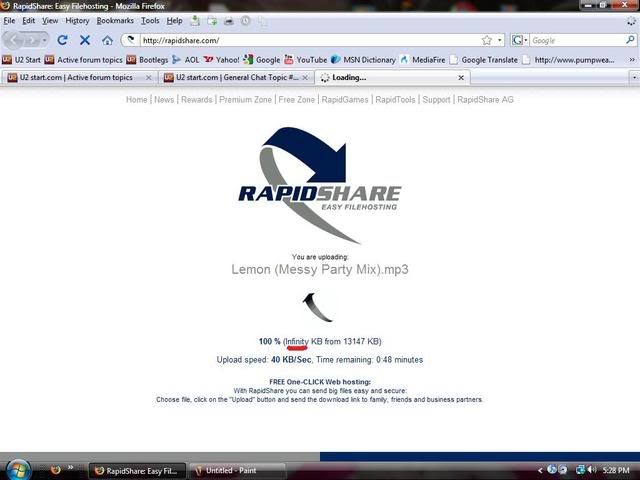The height and width of the screenshot is (480, 640).
Task: Expand the quick launch overflow chevron
Action: (70, 467)
